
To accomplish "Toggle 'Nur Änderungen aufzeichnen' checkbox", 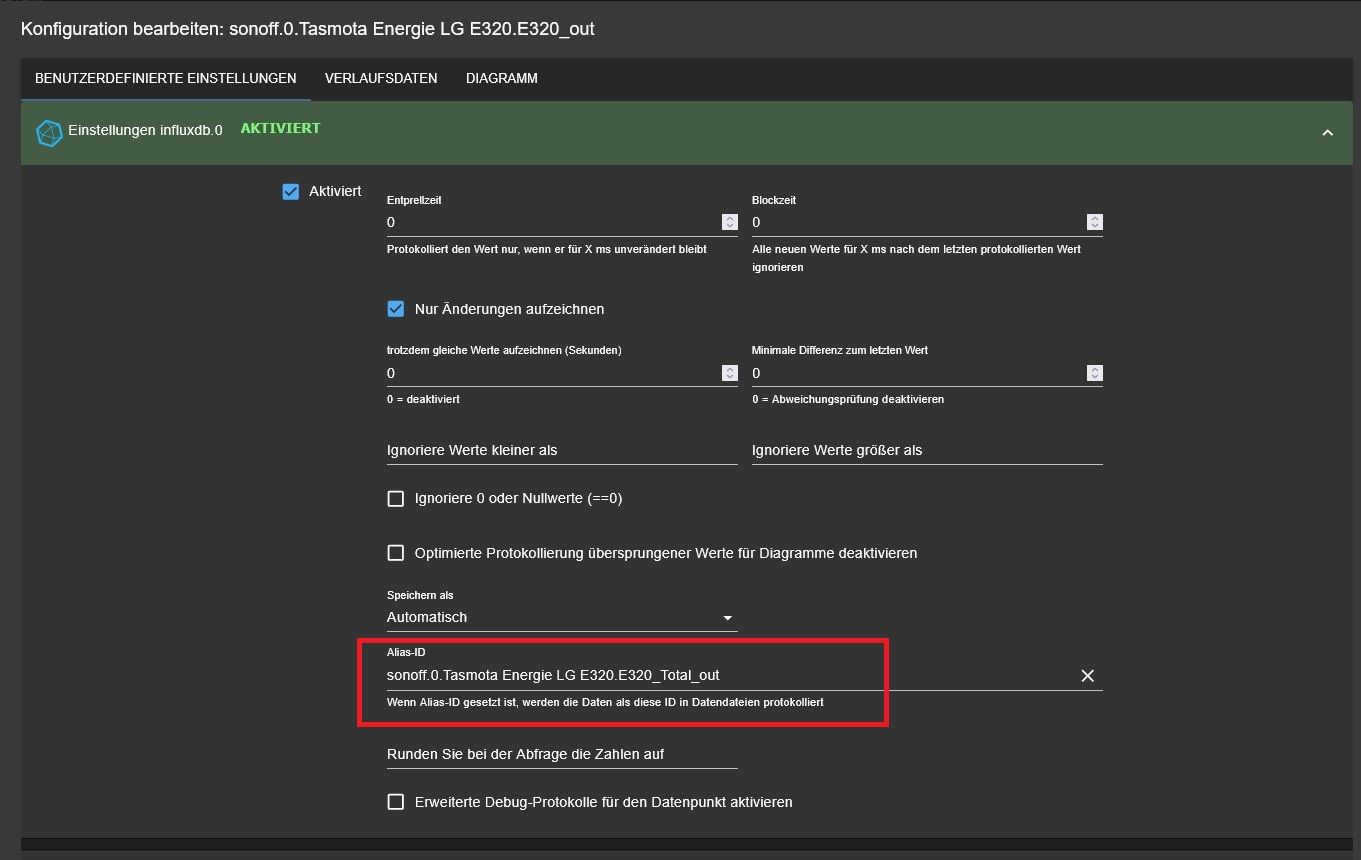I will 396,309.
